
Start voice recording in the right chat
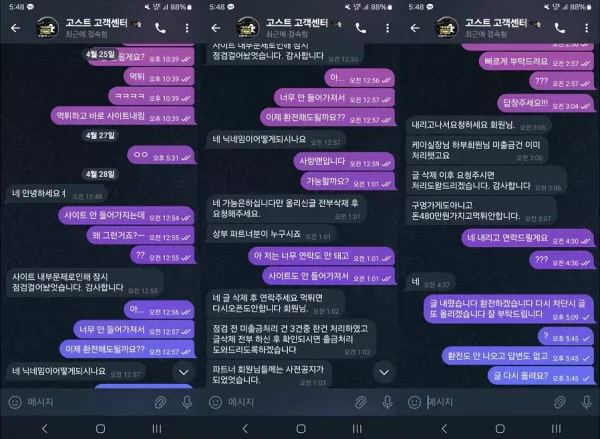[586, 402]
